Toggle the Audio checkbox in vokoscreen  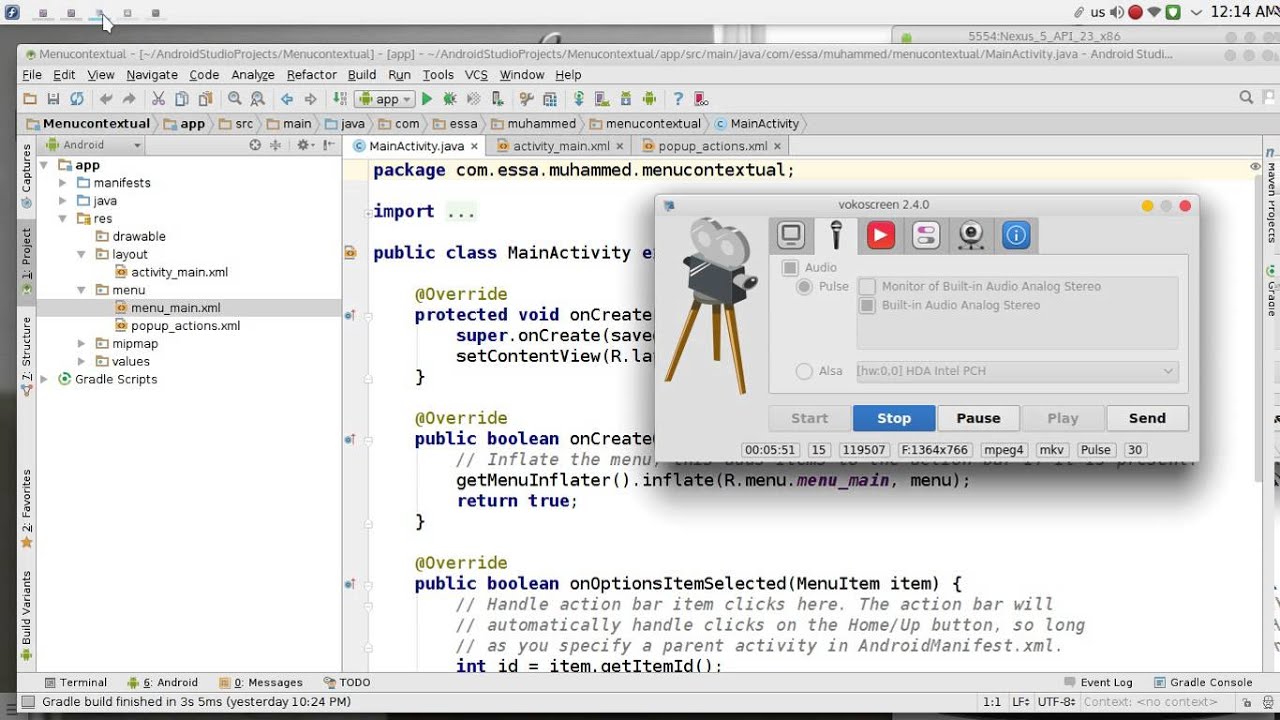790,268
